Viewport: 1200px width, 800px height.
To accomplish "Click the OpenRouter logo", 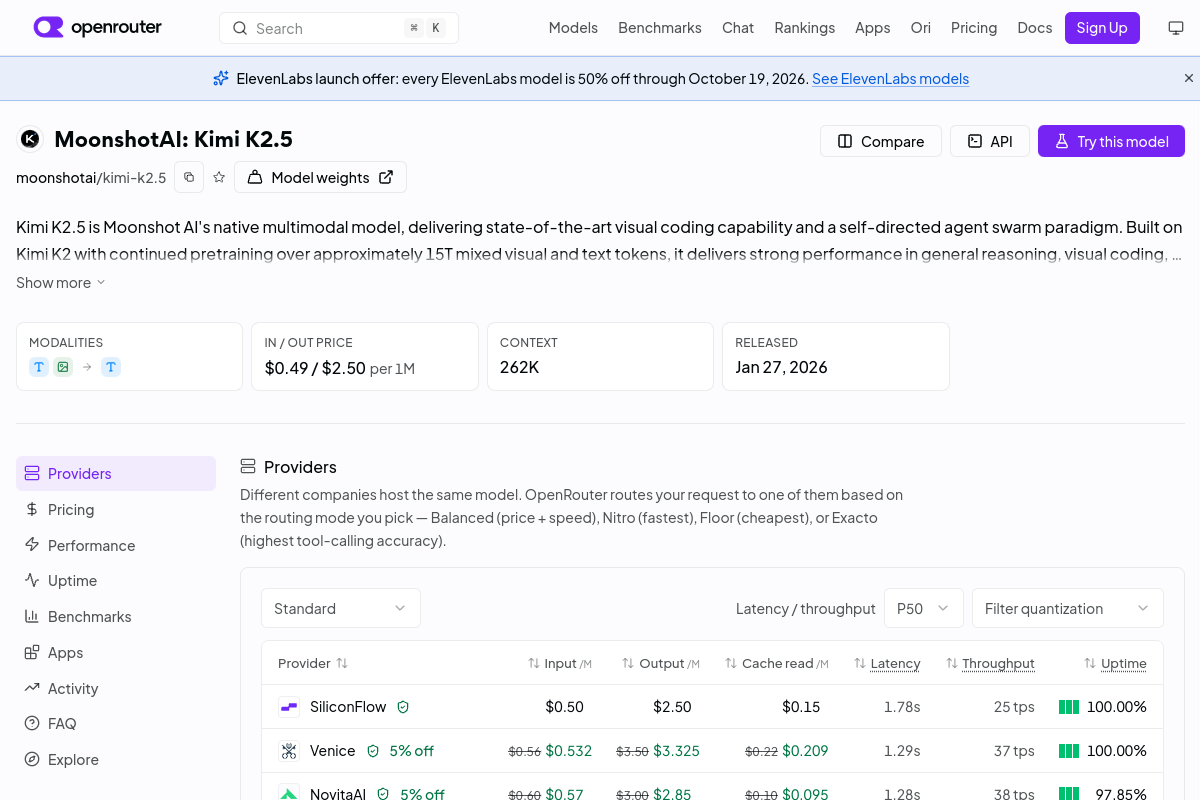I will click(97, 27).
